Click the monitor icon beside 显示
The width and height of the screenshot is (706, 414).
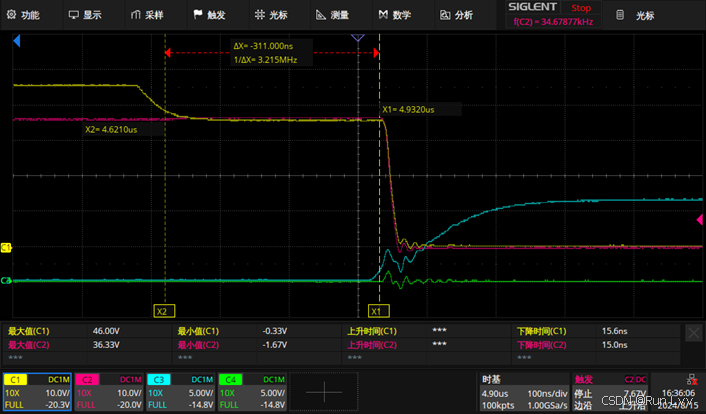73,15
